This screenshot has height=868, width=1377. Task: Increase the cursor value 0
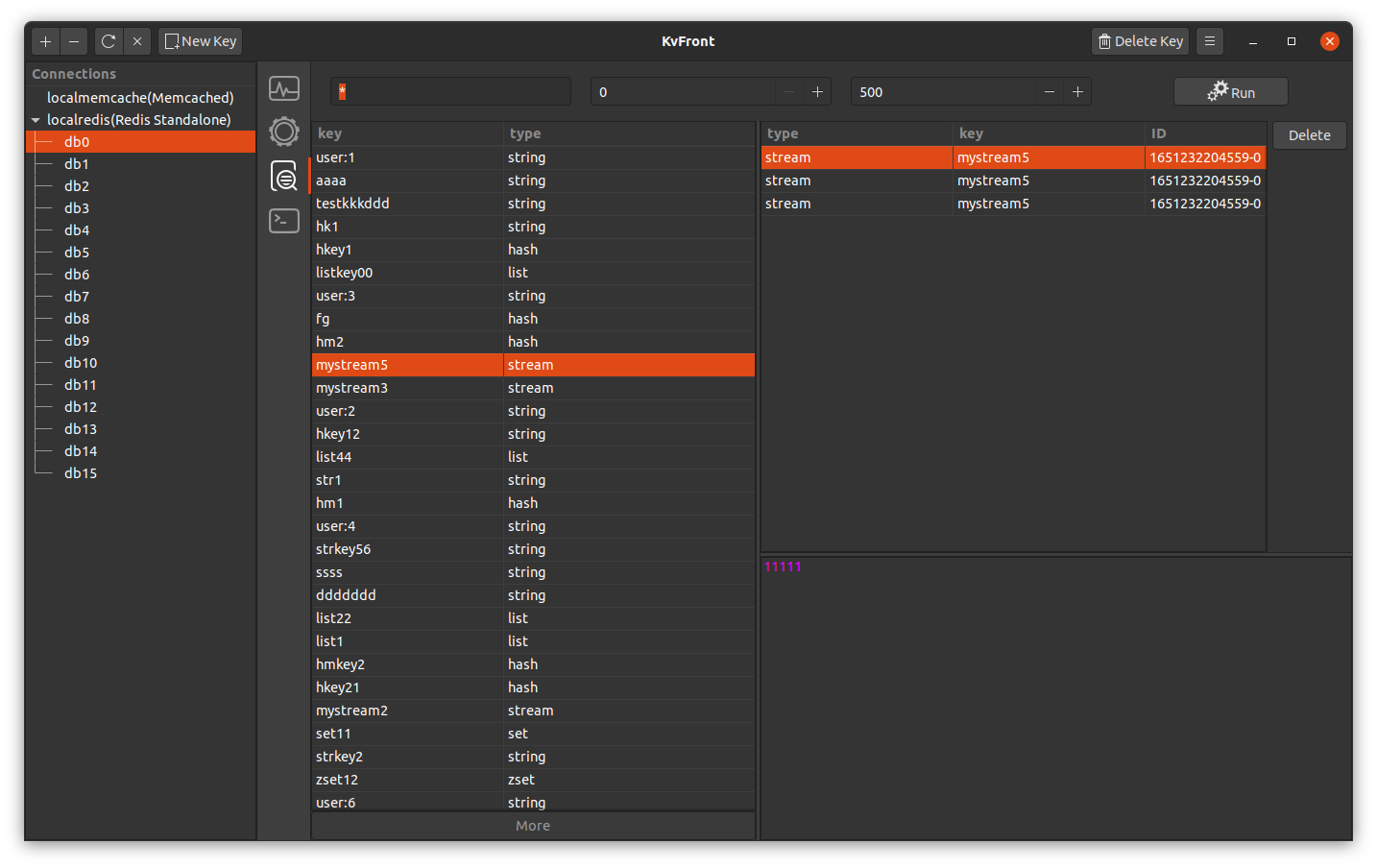click(818, 92)
